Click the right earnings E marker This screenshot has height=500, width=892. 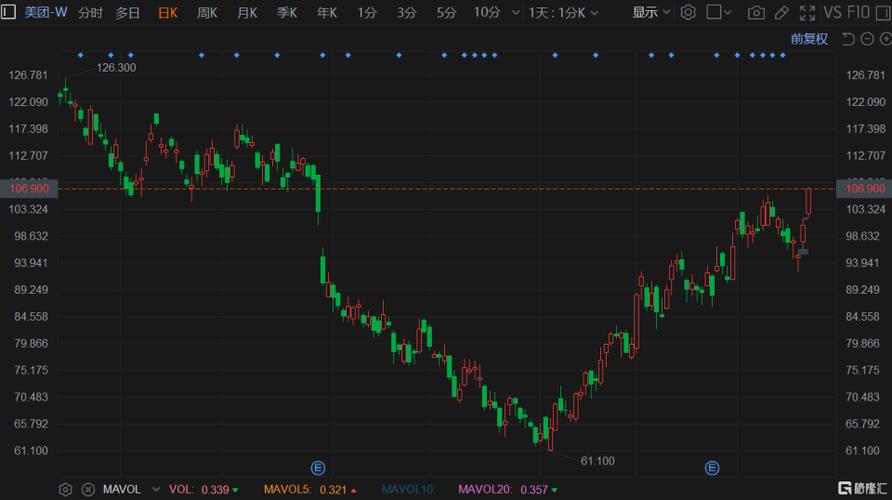[x=712, y=468]
